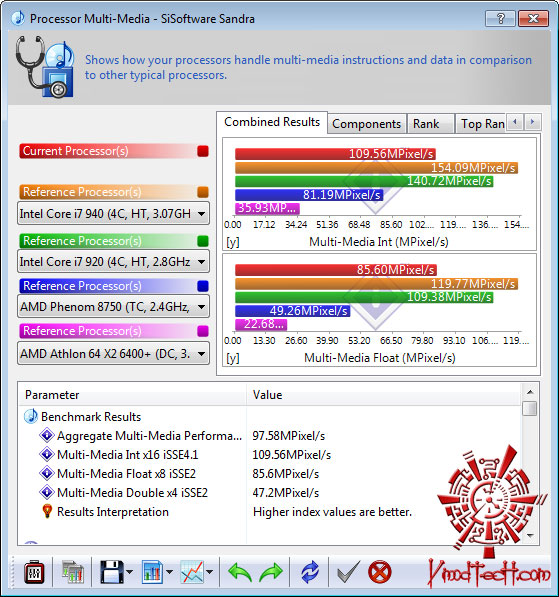The width and height of the screenshot is (559, 597).
Task: Click the 81.19MPixel/s blue bar
Action: pyautogui.click(x=309, y=195)
